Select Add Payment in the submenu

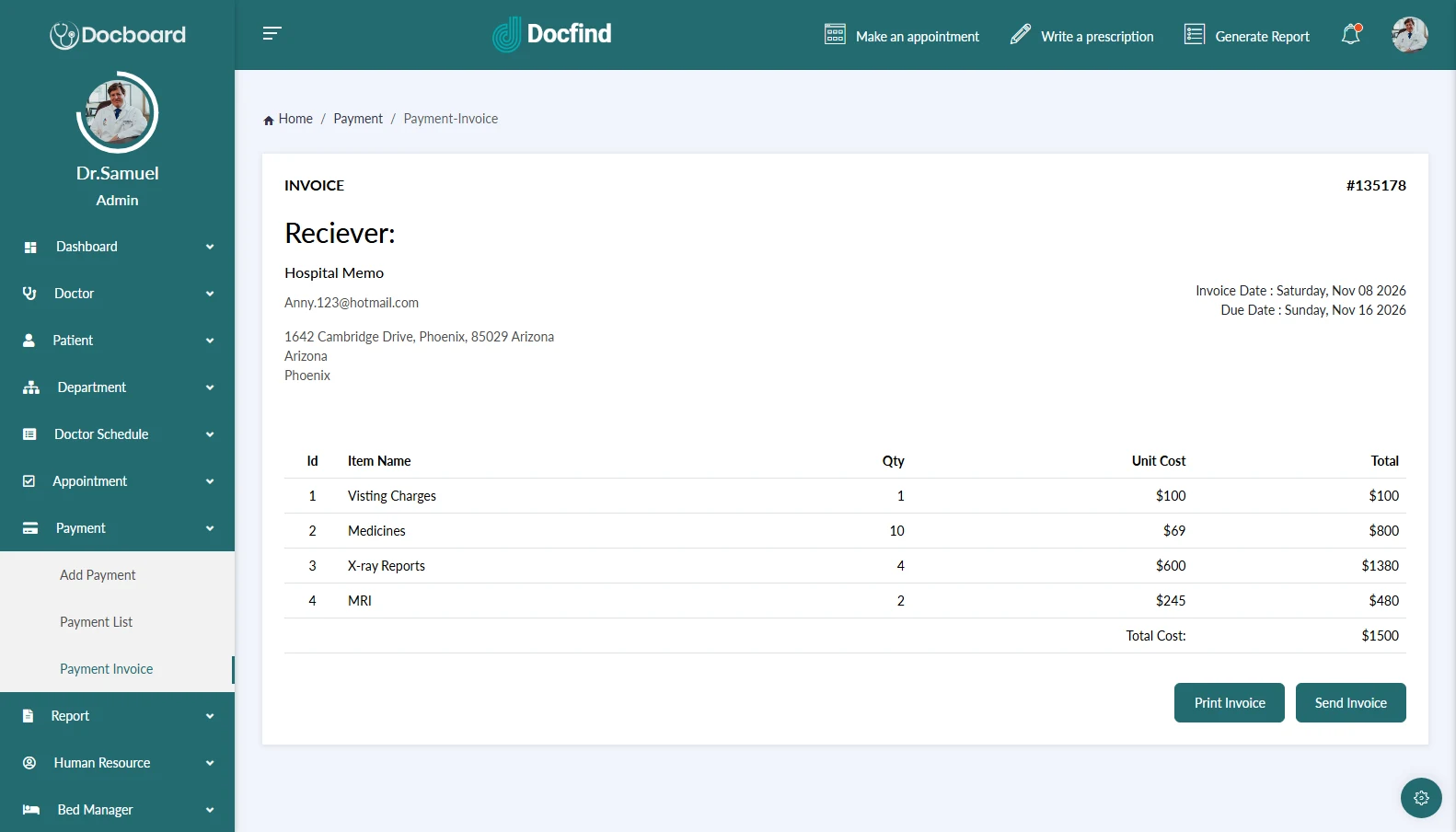click(98, 575)
